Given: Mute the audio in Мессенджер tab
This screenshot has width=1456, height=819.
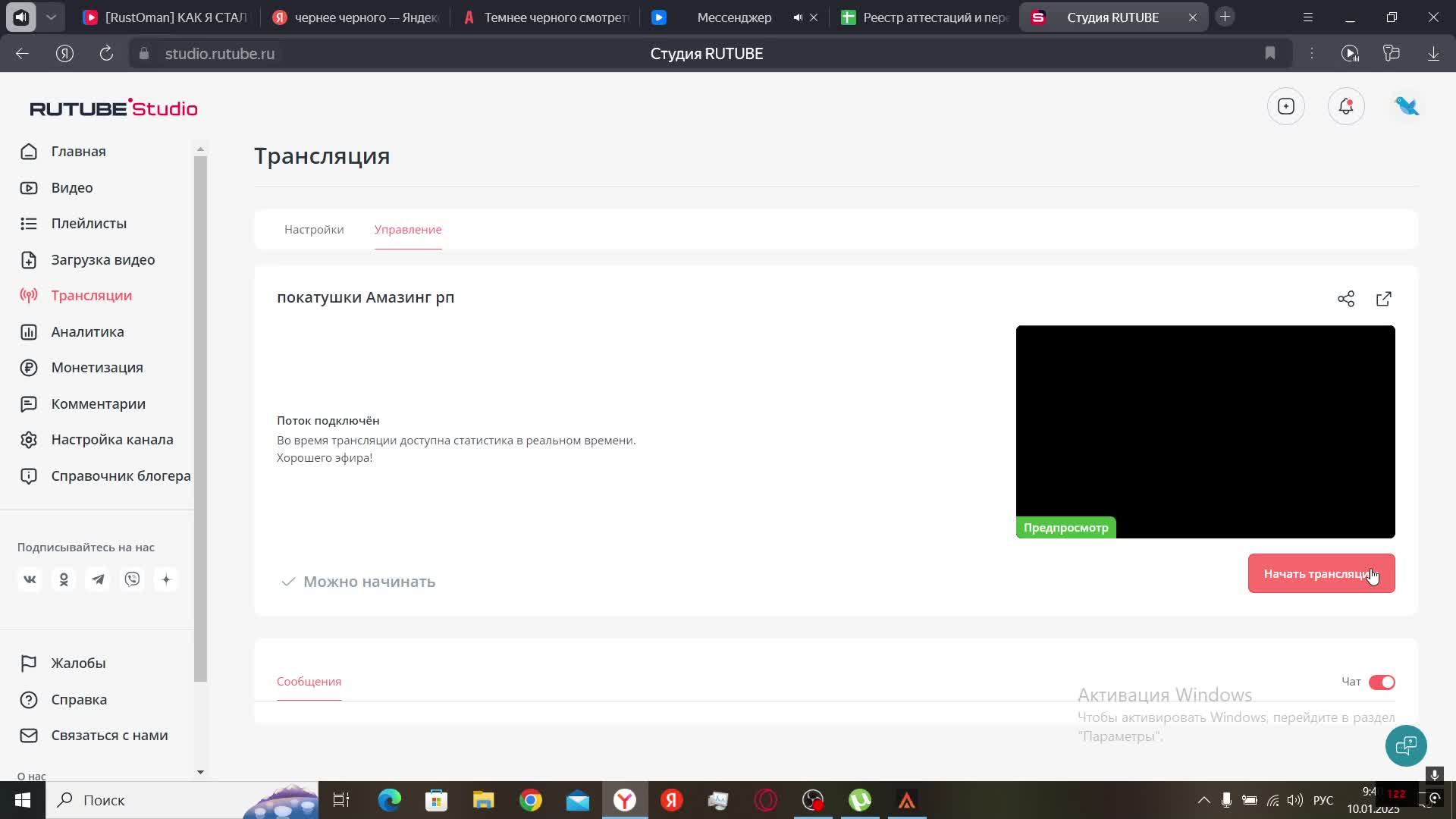Looking at the screenshot, I should (797, 17).
